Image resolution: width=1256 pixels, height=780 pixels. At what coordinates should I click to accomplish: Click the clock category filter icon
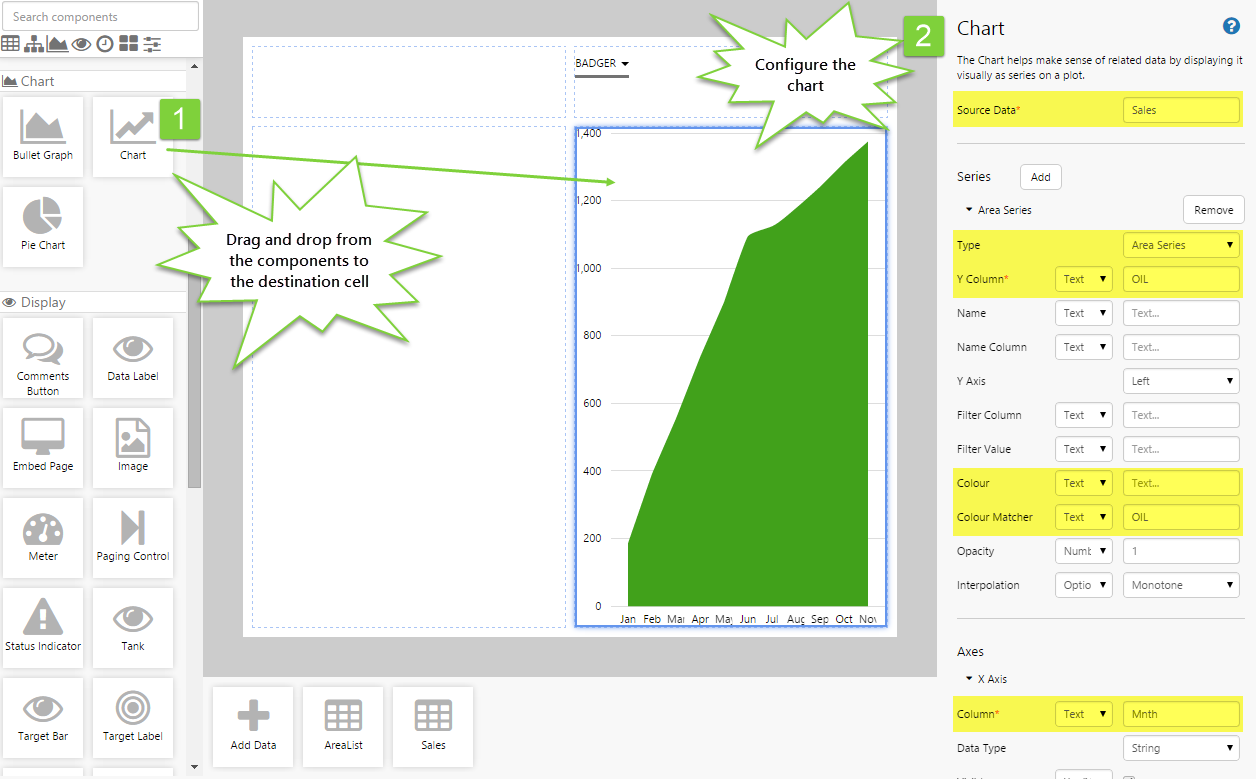[105, 44]
